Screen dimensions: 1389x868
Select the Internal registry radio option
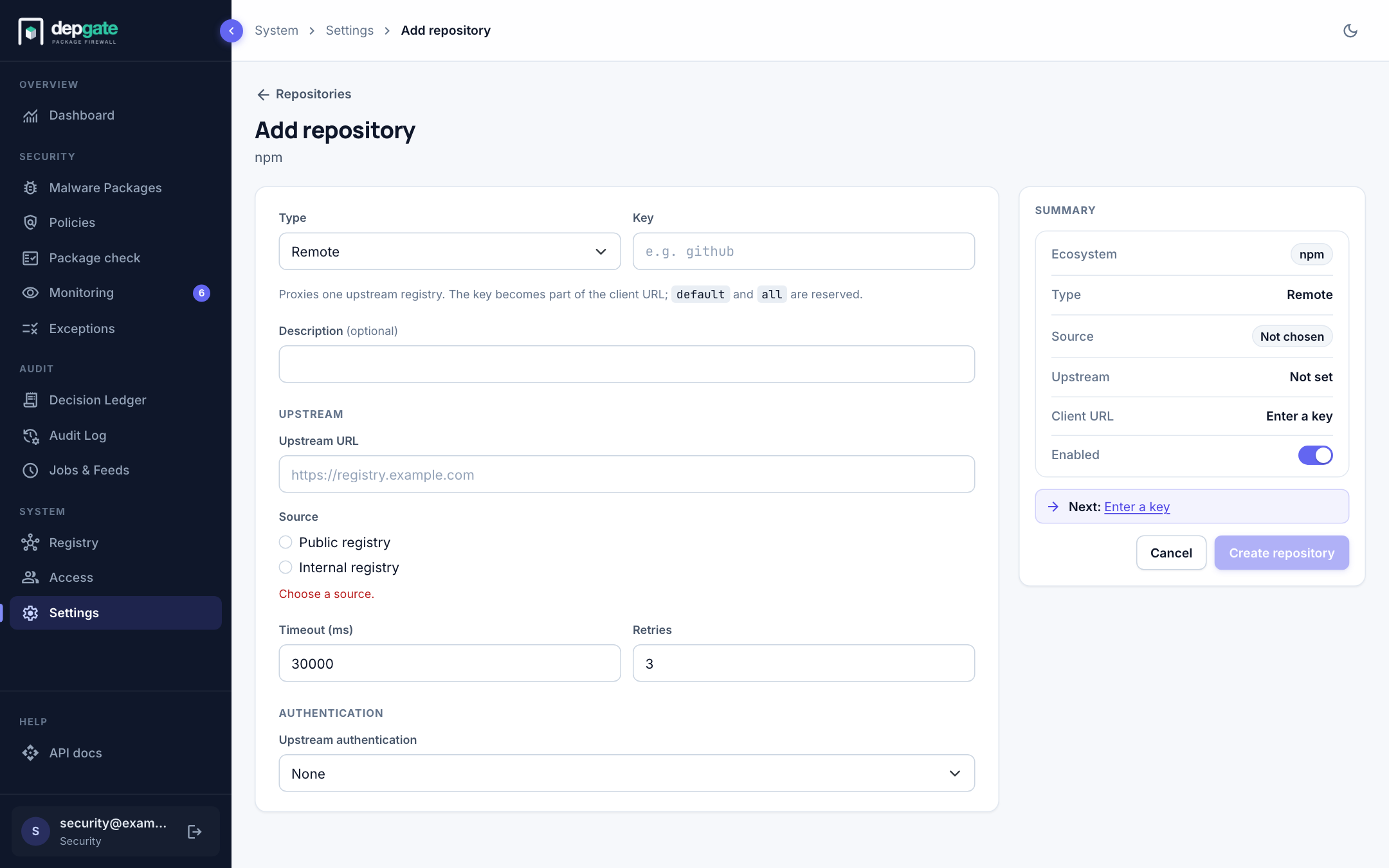point(286,567)
